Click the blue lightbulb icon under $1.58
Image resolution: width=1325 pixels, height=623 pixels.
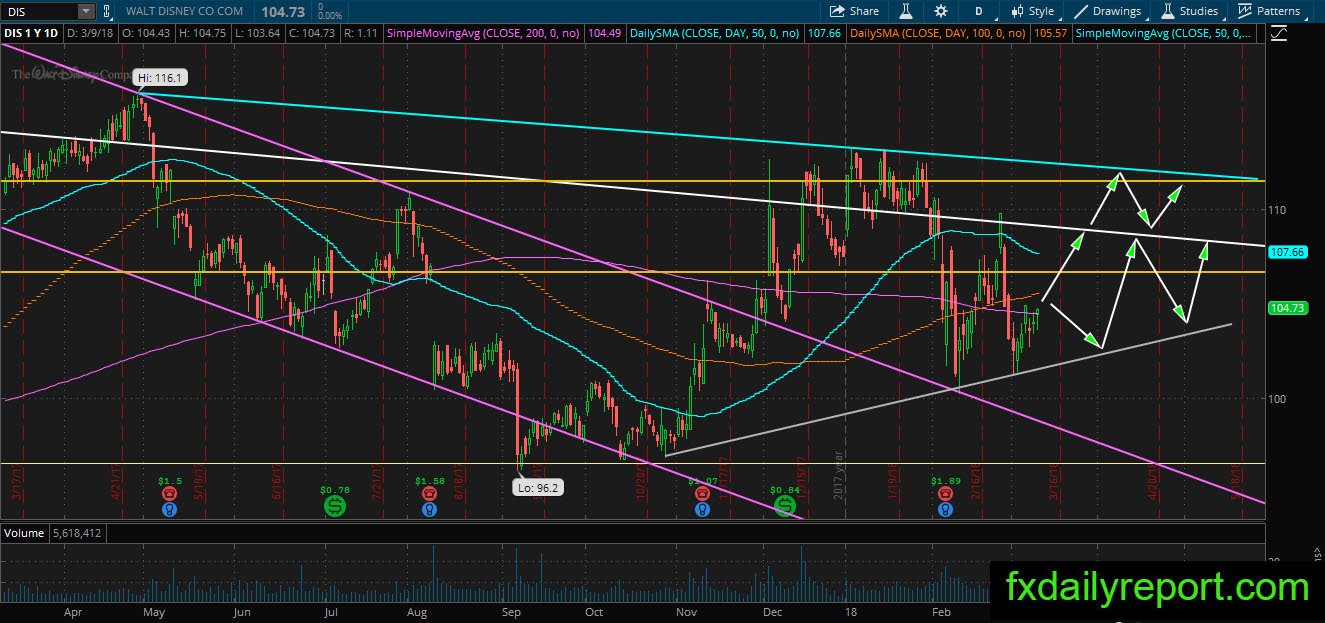429,509
